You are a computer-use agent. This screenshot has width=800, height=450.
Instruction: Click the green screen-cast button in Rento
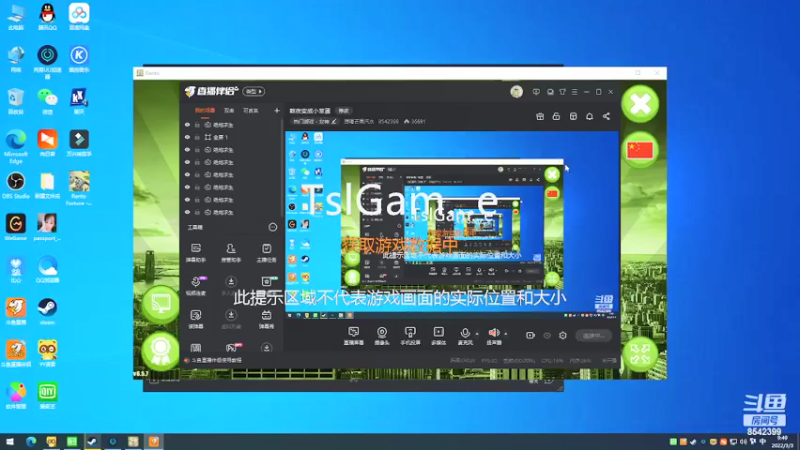pos(160,305)
